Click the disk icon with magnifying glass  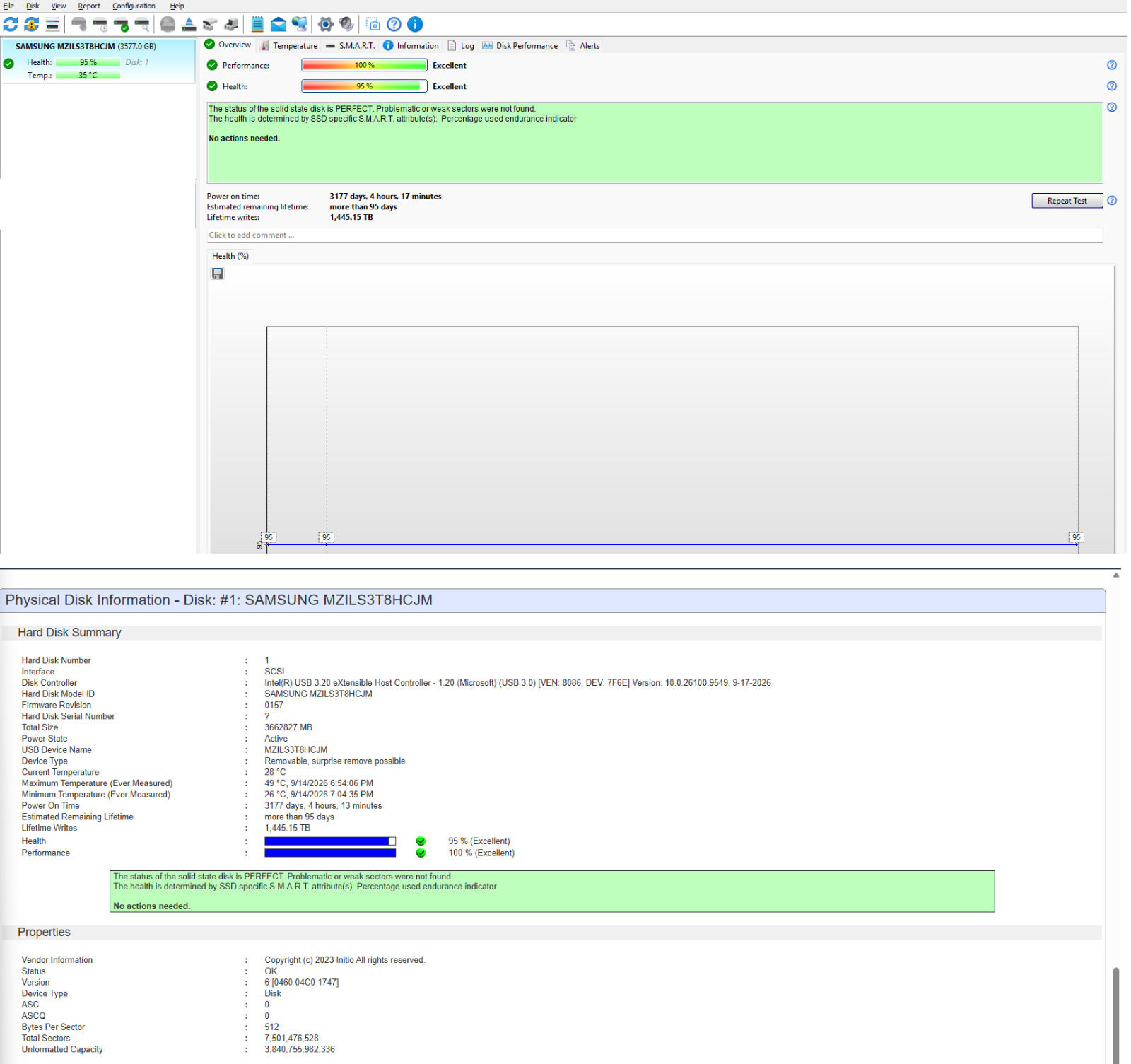pyautogui.click(x=142, y=25)
